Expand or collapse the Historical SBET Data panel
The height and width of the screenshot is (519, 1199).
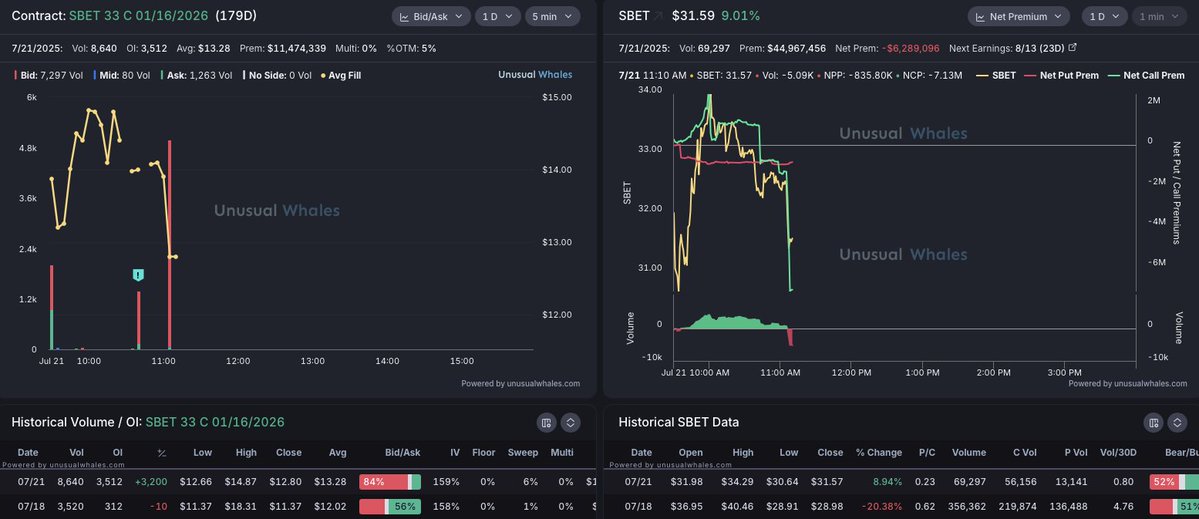pyautogui.click(x=1178, y=422)
